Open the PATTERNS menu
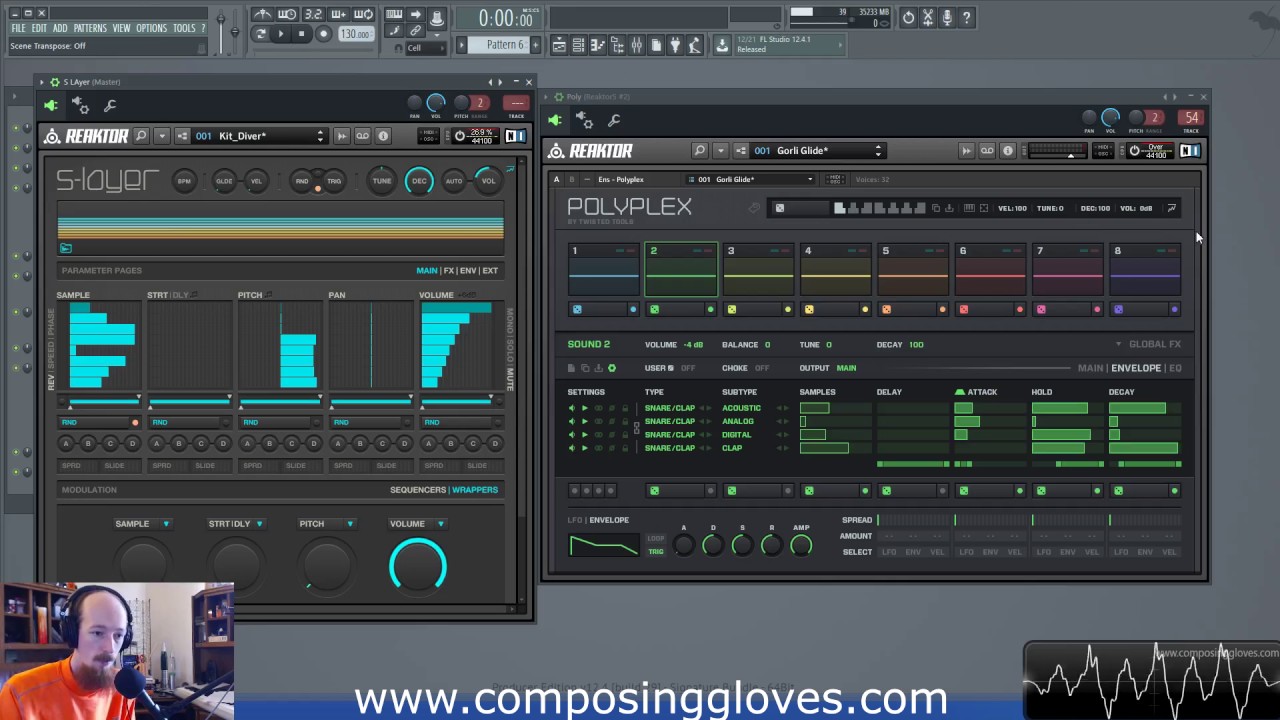Image resolution: width=1280 pixels, height=720 pixels. click(89, 28)
